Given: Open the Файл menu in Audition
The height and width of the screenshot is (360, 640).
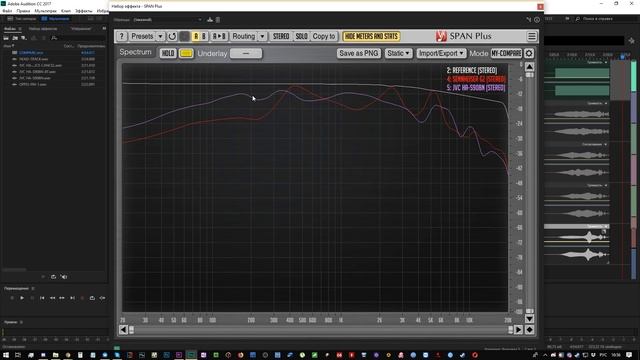Looking at the screenshot, I should point(7,11).
